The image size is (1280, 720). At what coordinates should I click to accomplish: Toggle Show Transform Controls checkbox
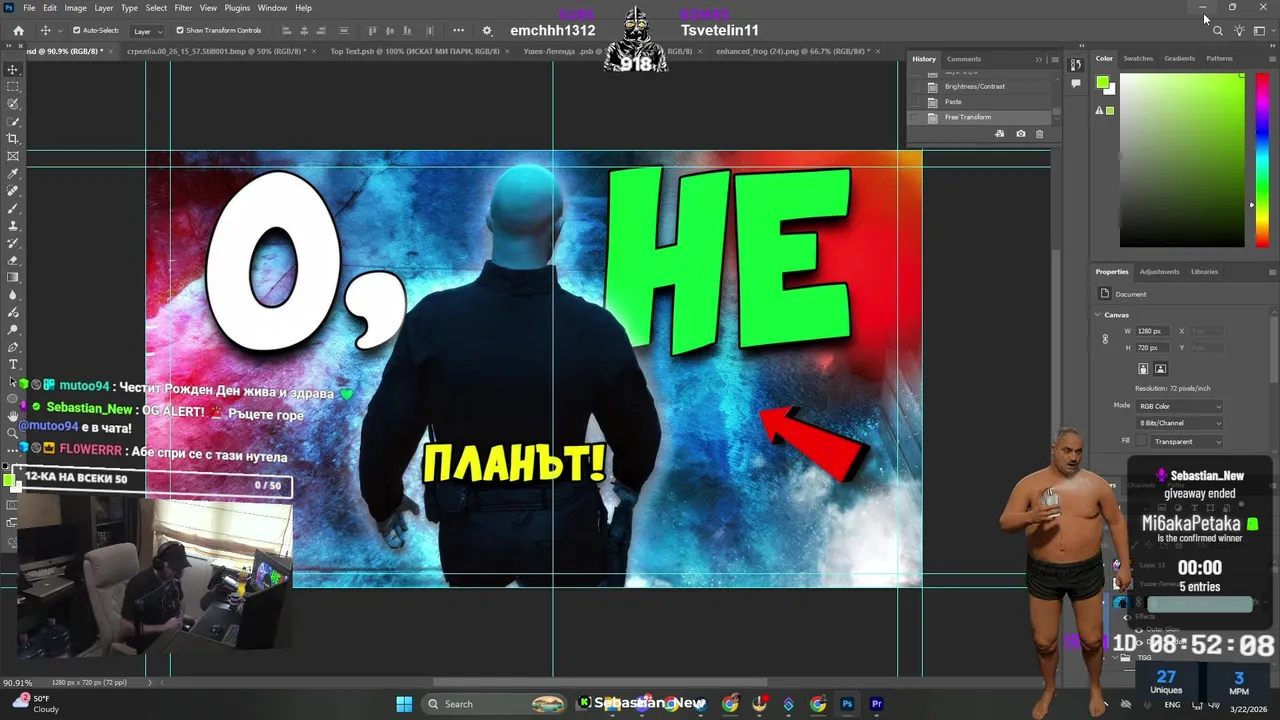[x=180, y=31]
